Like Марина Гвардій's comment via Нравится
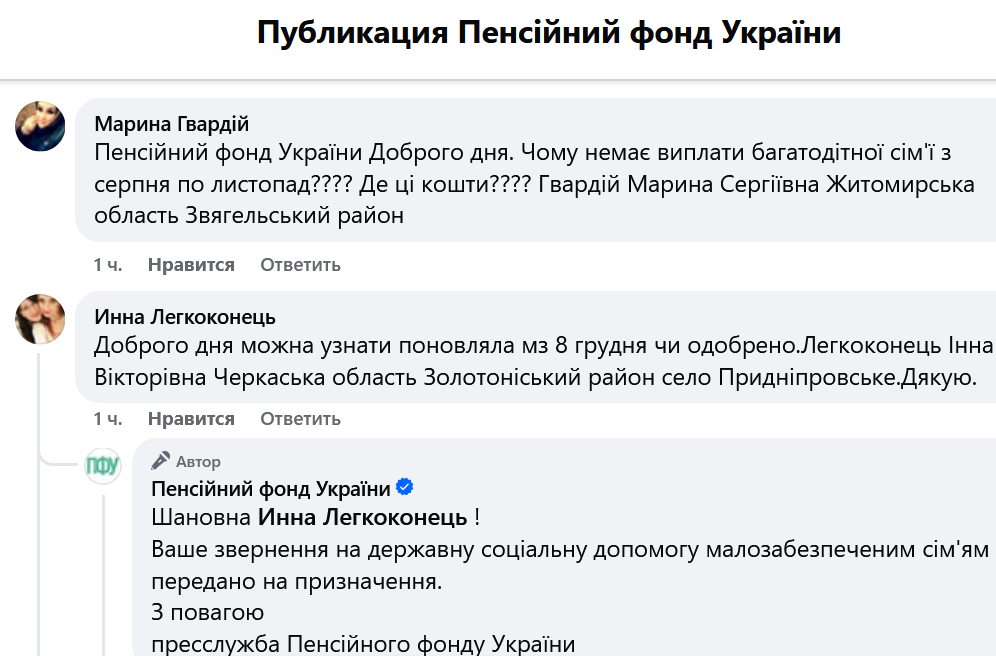996x656 pixels. point(191,265)
